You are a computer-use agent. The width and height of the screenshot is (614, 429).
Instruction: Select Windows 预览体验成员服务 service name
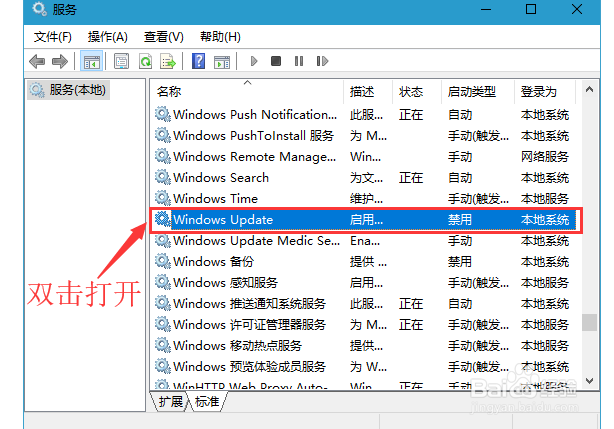coord(249,366)
